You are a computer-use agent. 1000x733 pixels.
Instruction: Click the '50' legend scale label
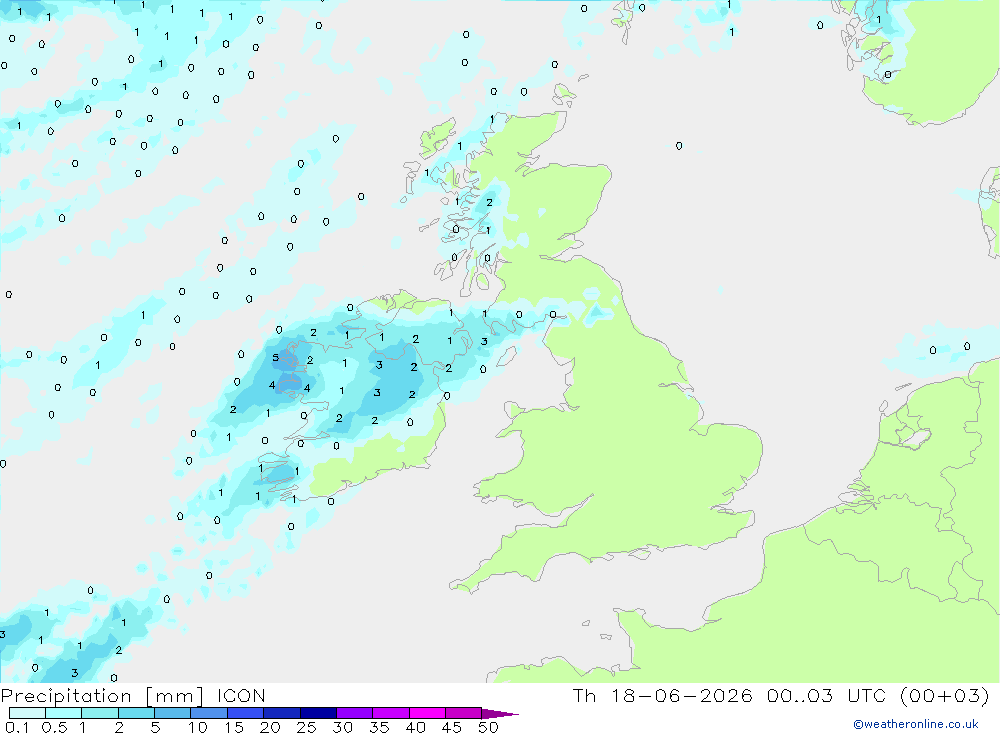(x=489, y=727)
